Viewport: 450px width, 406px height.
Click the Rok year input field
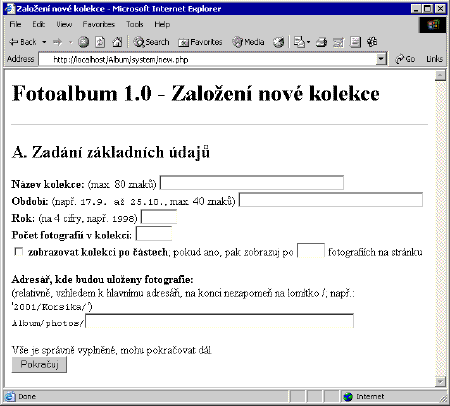coord(159,217)
